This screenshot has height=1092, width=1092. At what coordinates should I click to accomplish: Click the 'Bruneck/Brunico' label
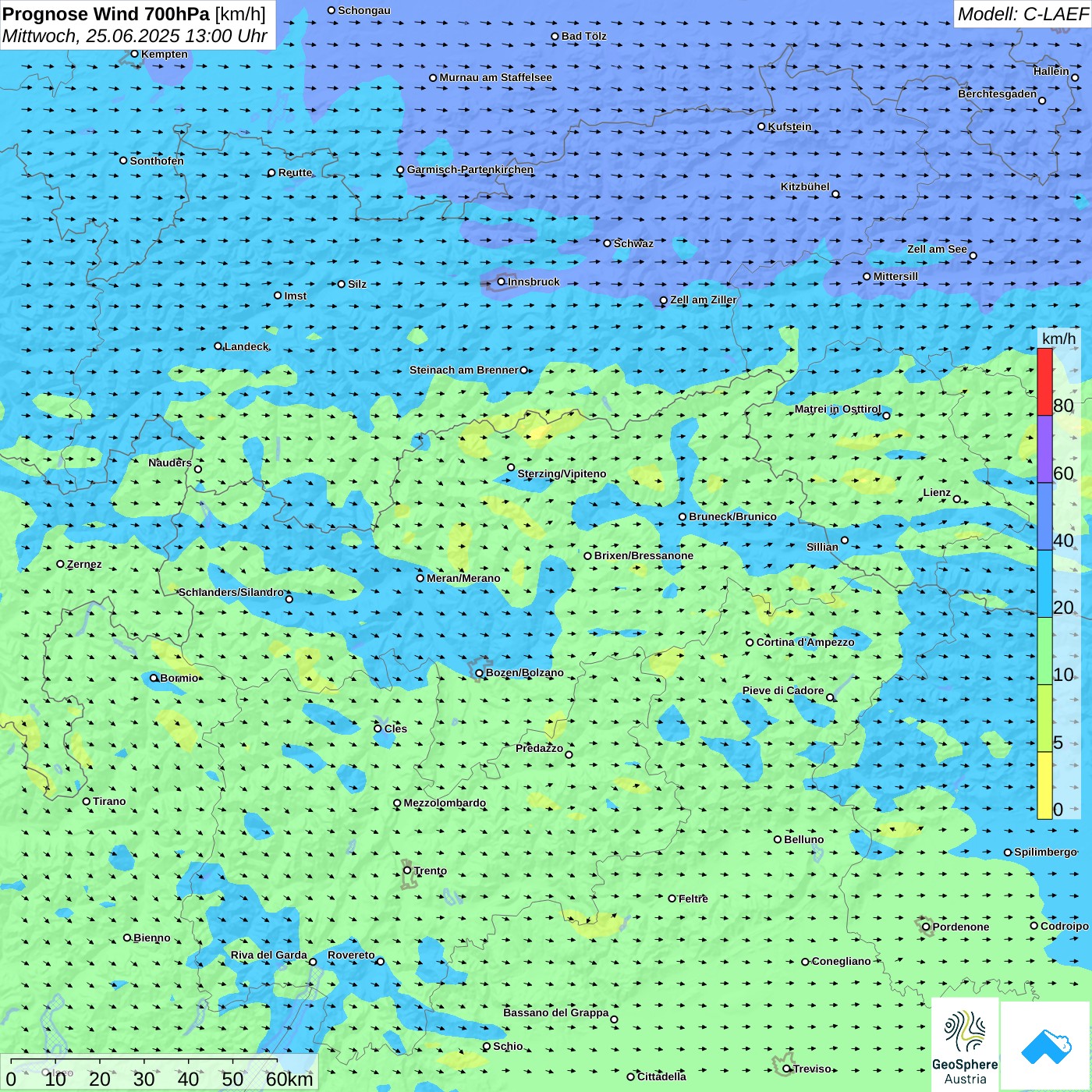click(x=732, y=516)
